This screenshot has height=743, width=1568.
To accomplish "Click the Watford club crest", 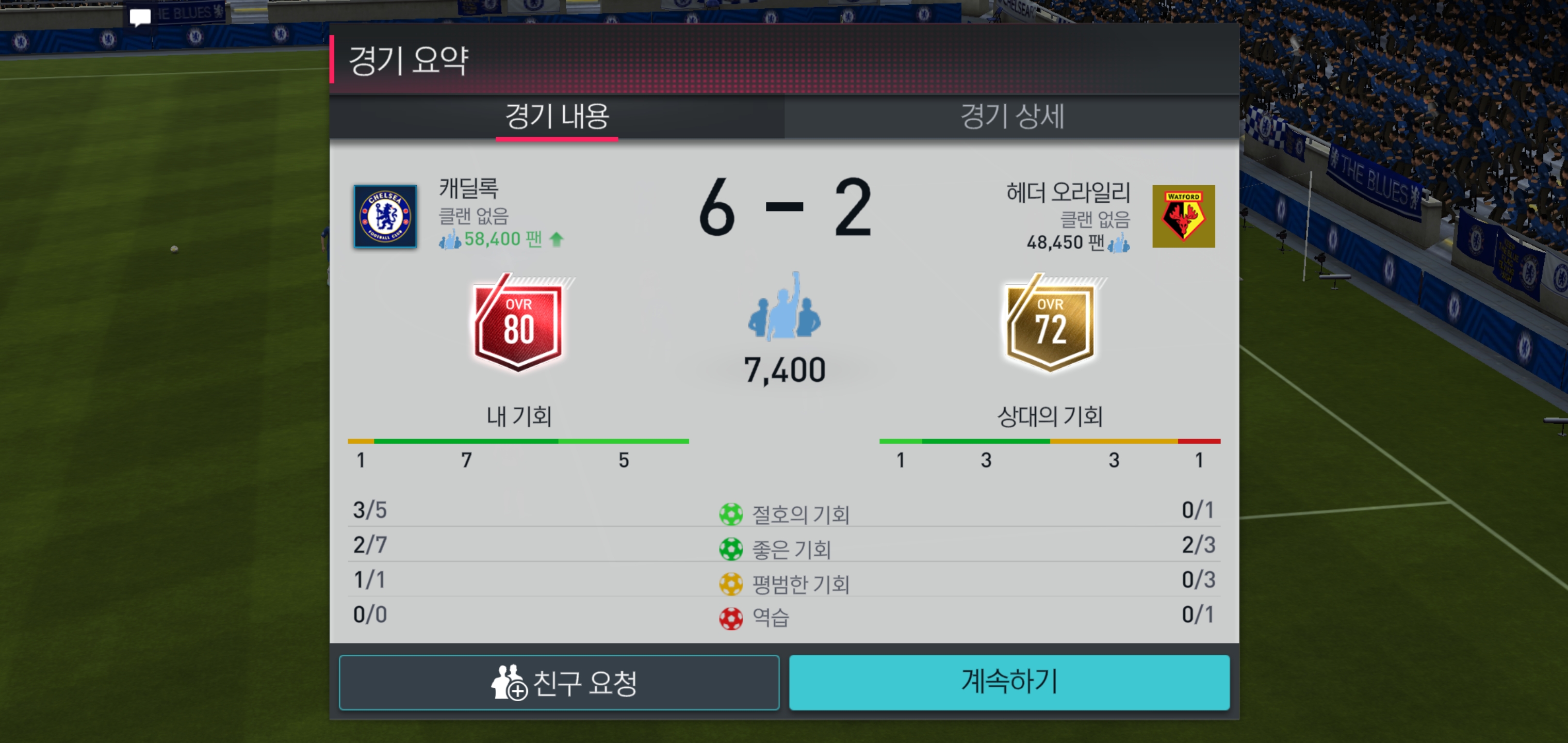I will click(1183, 216).
